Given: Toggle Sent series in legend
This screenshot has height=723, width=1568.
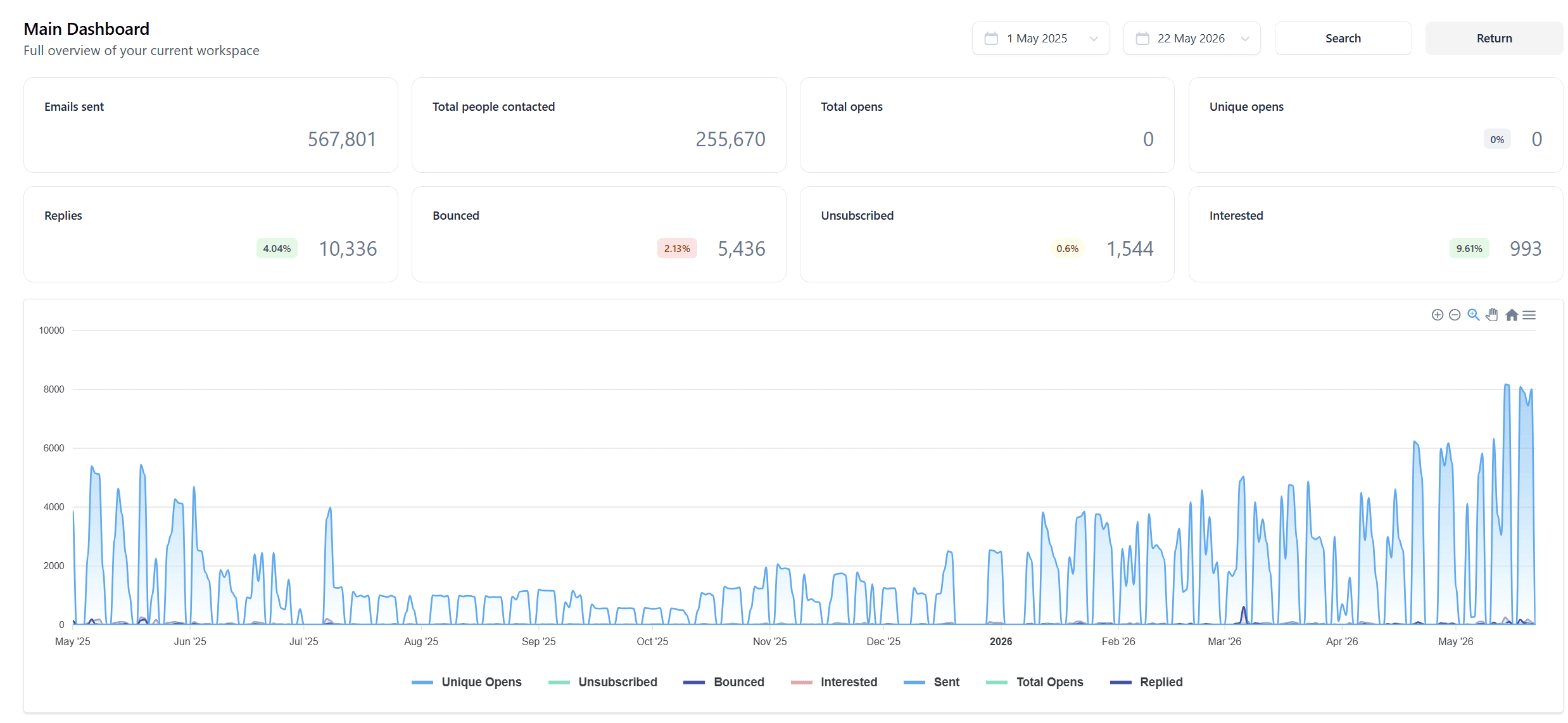Looking at the screenshot, I should [x=932, y=682].
